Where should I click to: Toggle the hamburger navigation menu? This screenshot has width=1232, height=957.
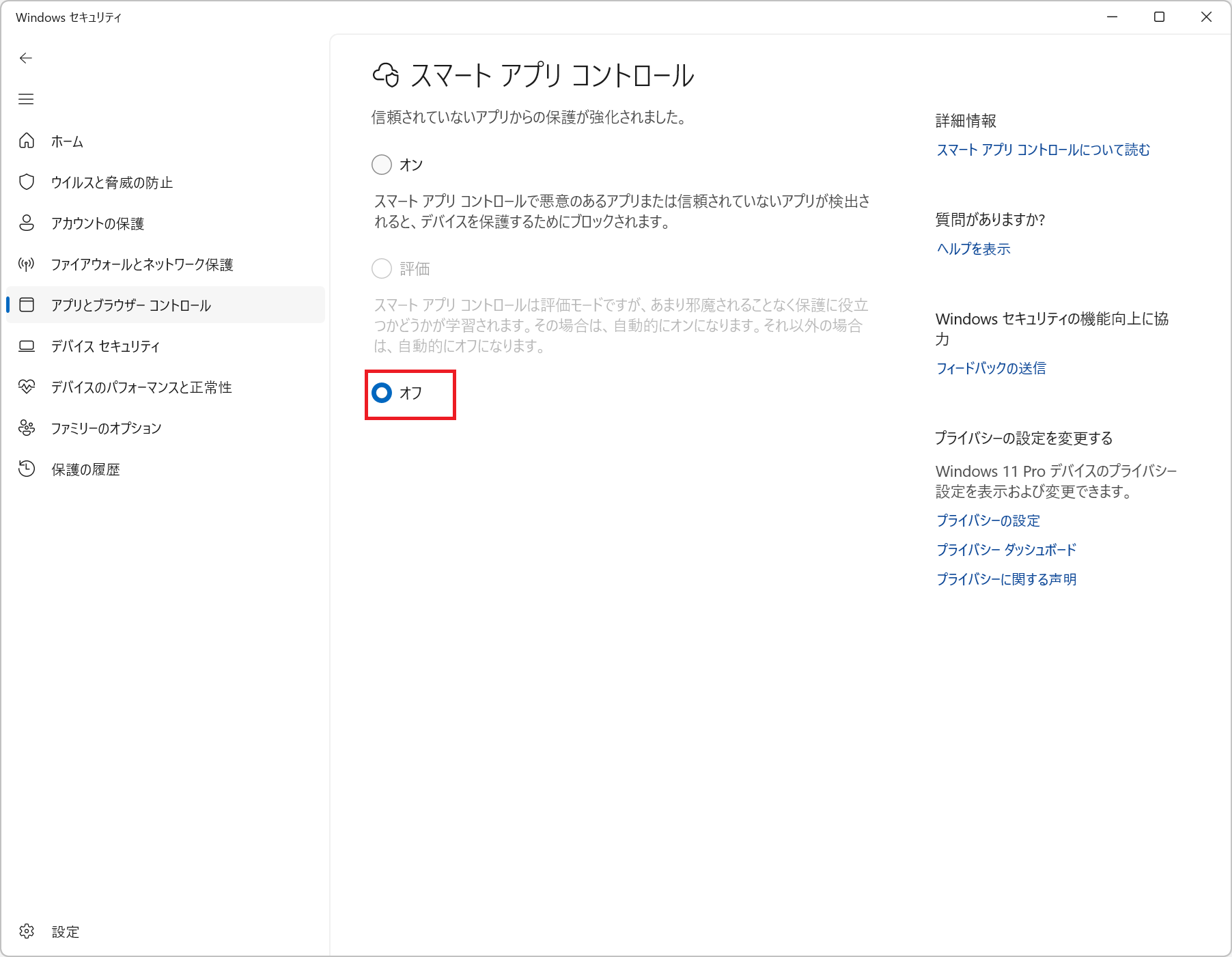(x=26, y=99)
